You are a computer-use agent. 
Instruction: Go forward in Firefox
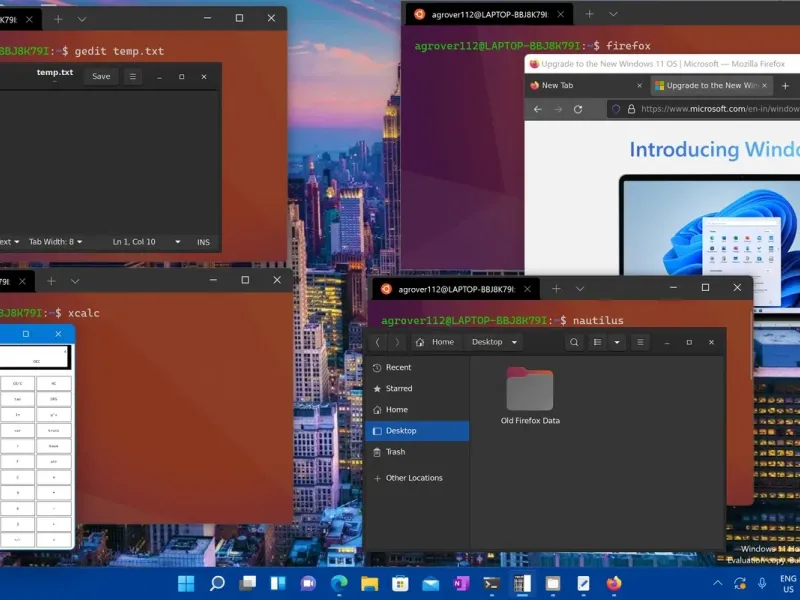click(x=558, y=109)
